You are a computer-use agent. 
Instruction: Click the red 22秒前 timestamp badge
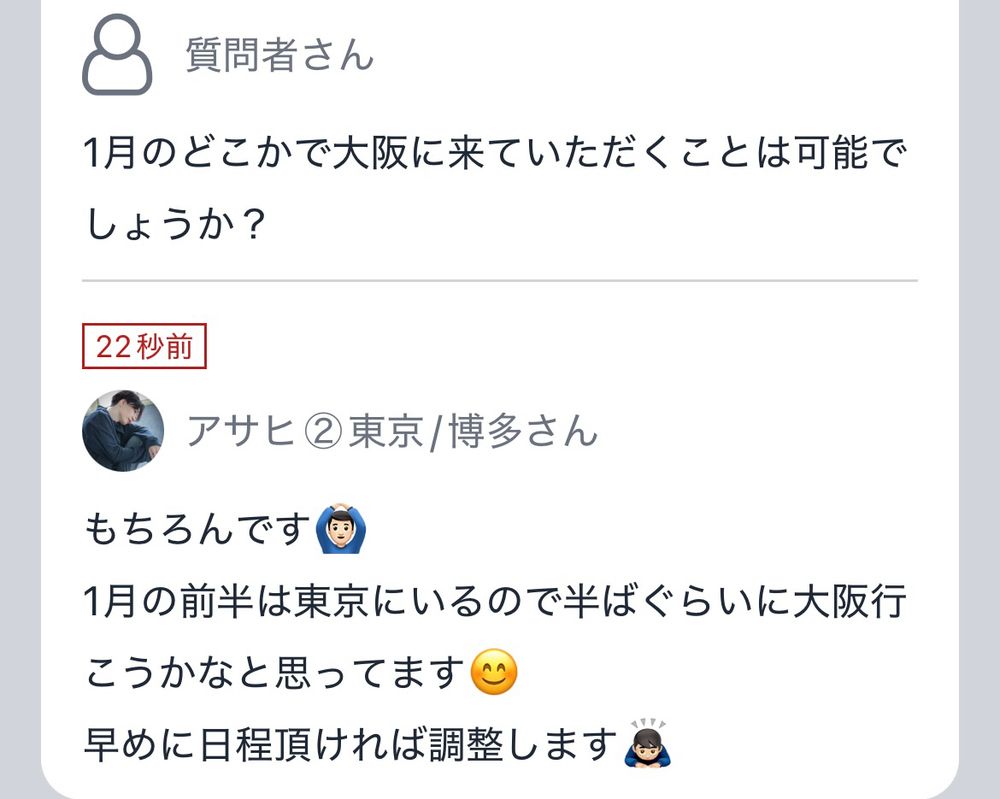[x=144, y=346]
